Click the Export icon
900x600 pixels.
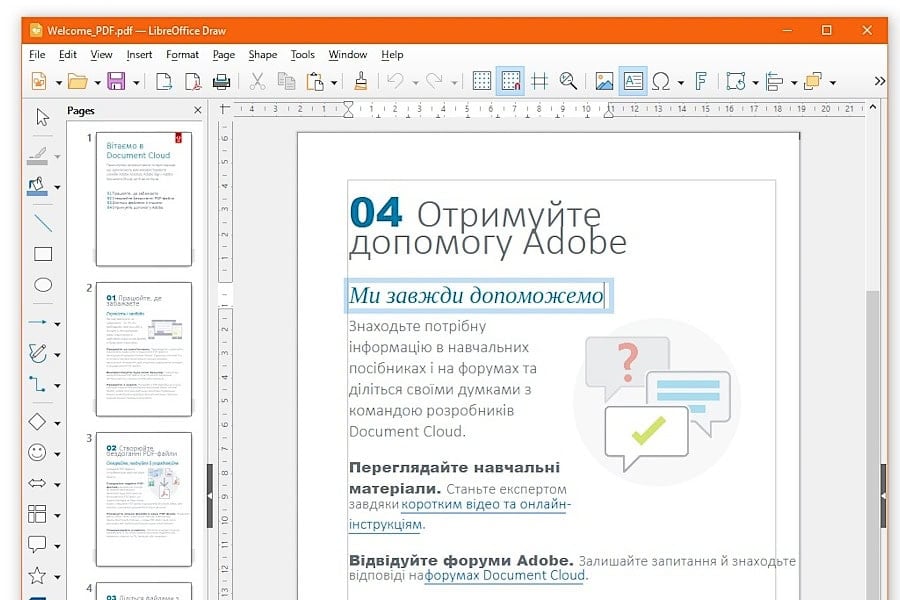[164, 82]
